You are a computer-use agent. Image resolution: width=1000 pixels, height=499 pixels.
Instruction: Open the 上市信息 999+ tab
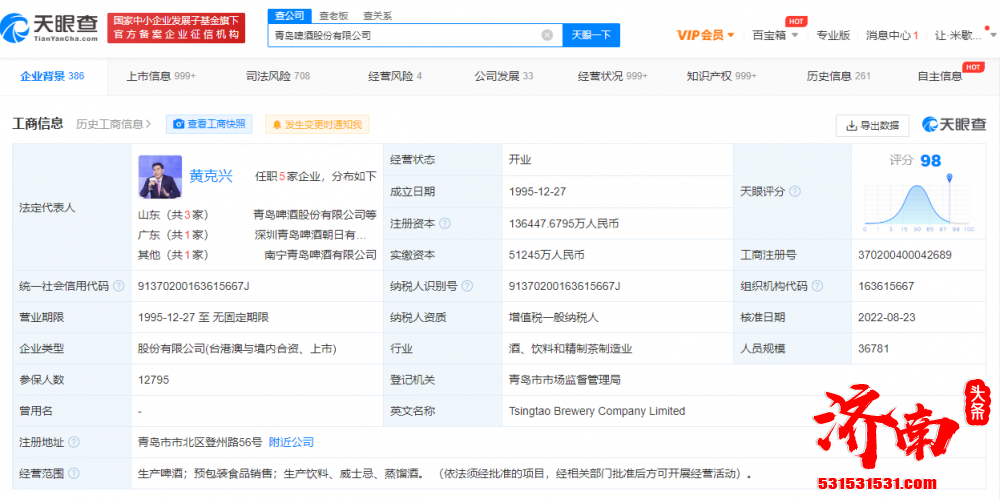point(161,76)
